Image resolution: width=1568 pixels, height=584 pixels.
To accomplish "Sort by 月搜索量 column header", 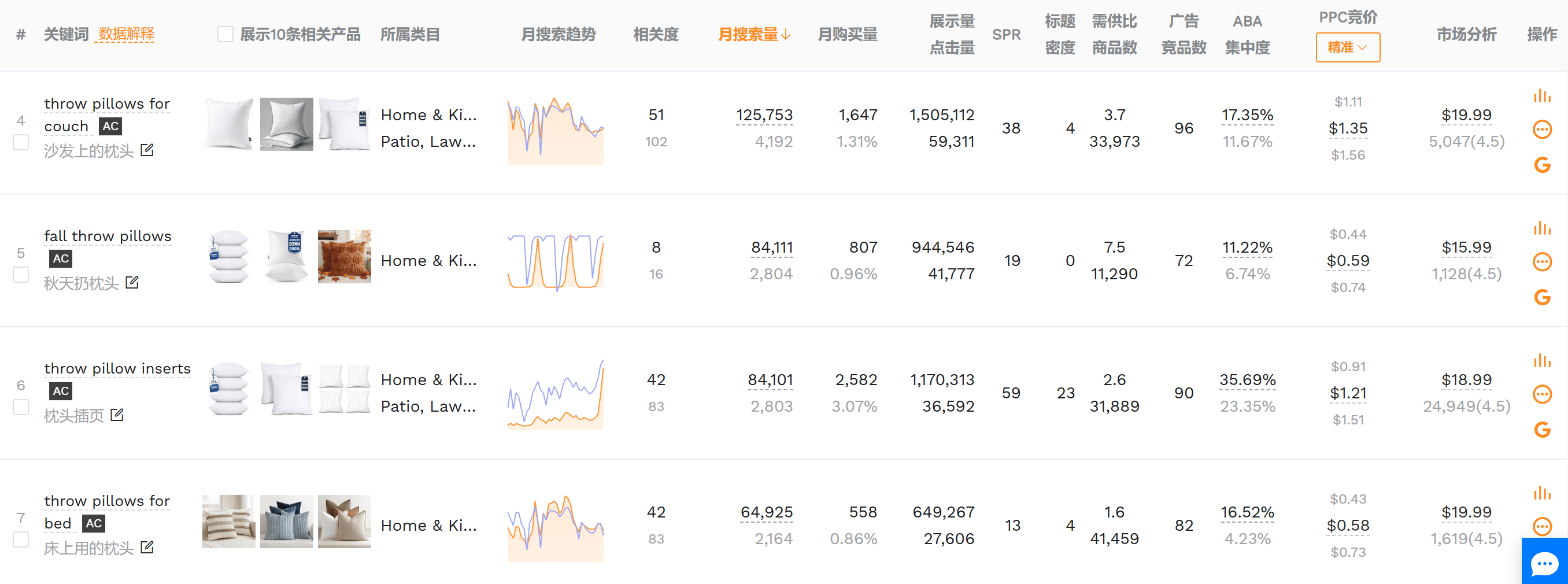I will [753, 35].
